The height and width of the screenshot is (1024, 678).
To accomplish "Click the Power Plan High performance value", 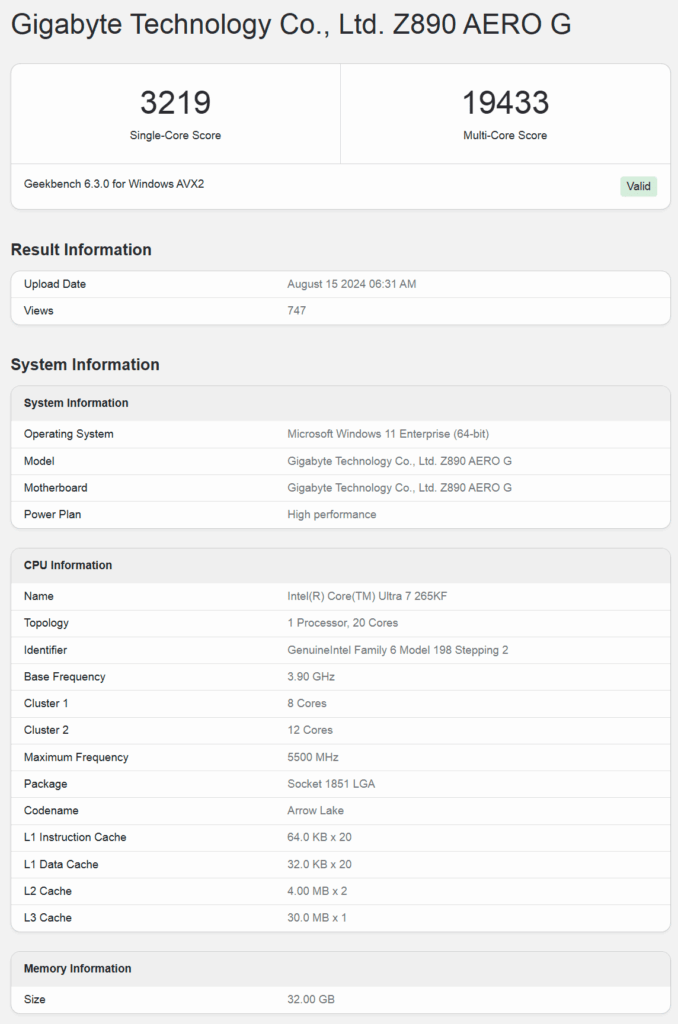I will 332,515.
